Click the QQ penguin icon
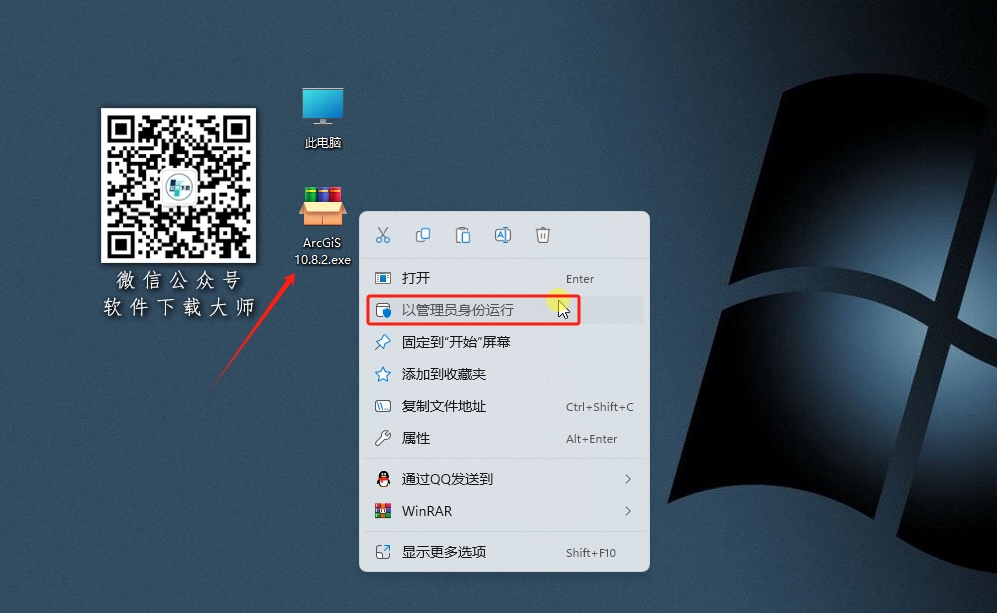Image resolution: width=997 pixels, height=613 pixels. point(384,479)
